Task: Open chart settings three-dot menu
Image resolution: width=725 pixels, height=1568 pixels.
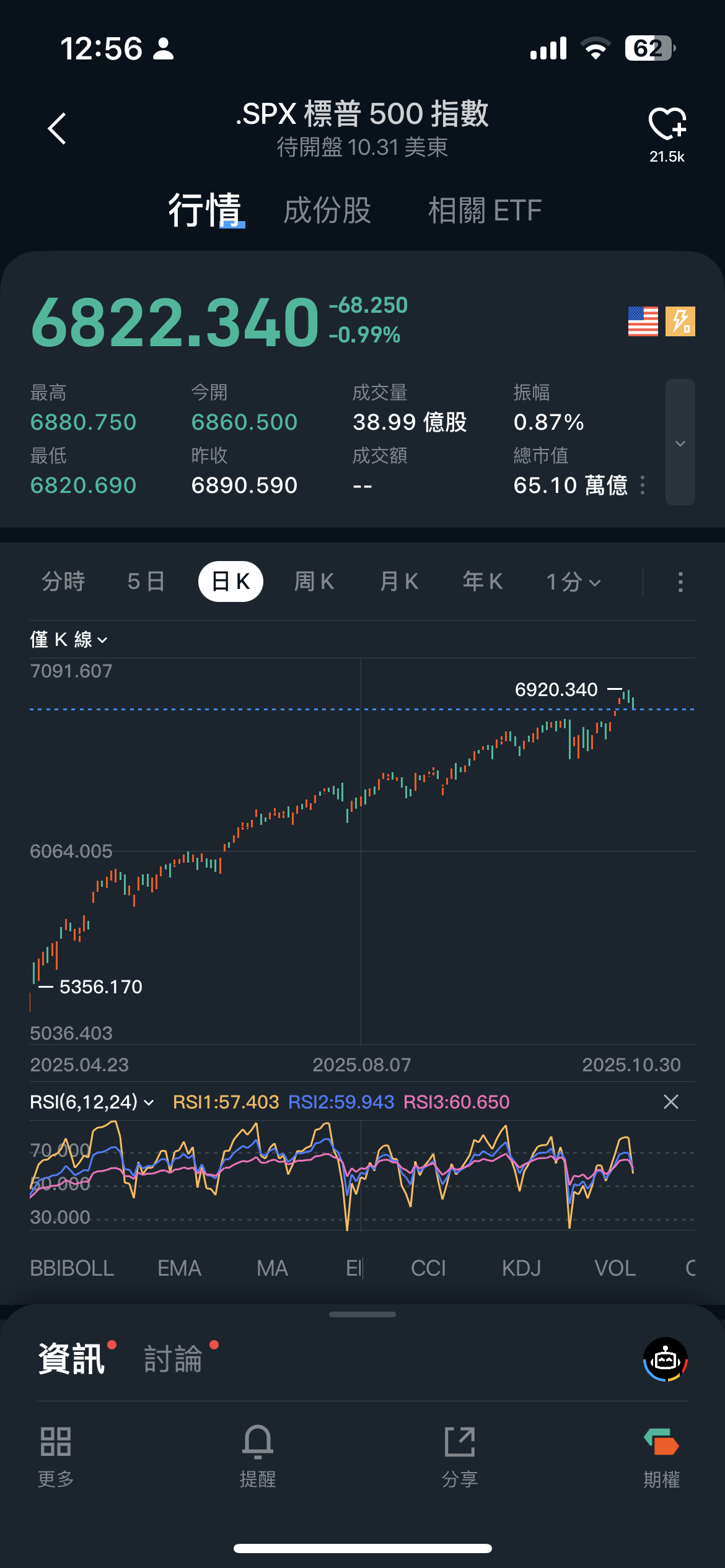Action: tap(680, 582)
